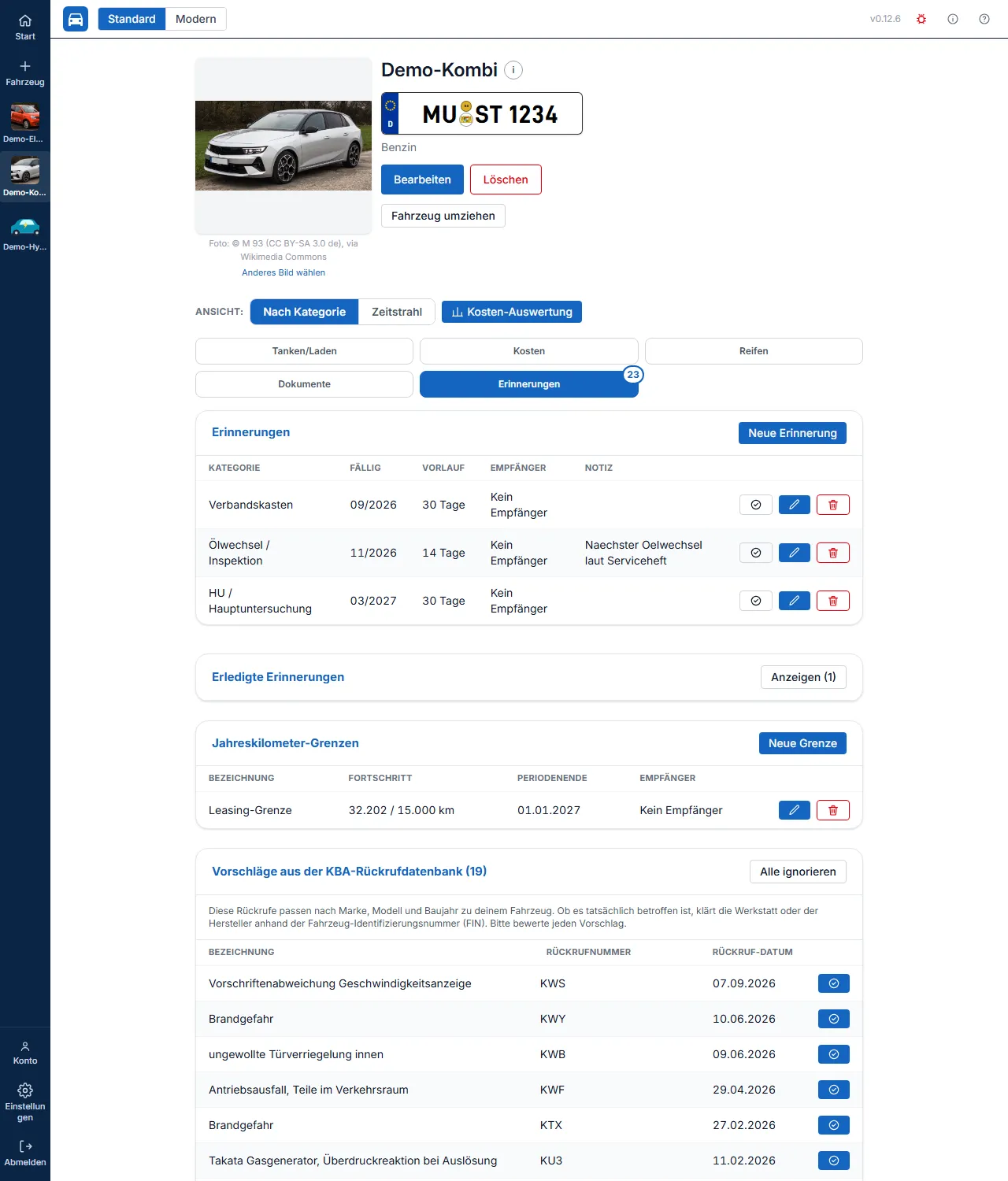The height and width of the screenshot is (1181, 1008).
Task: Switch layout to Modern
Action: [x=196, y=19]
